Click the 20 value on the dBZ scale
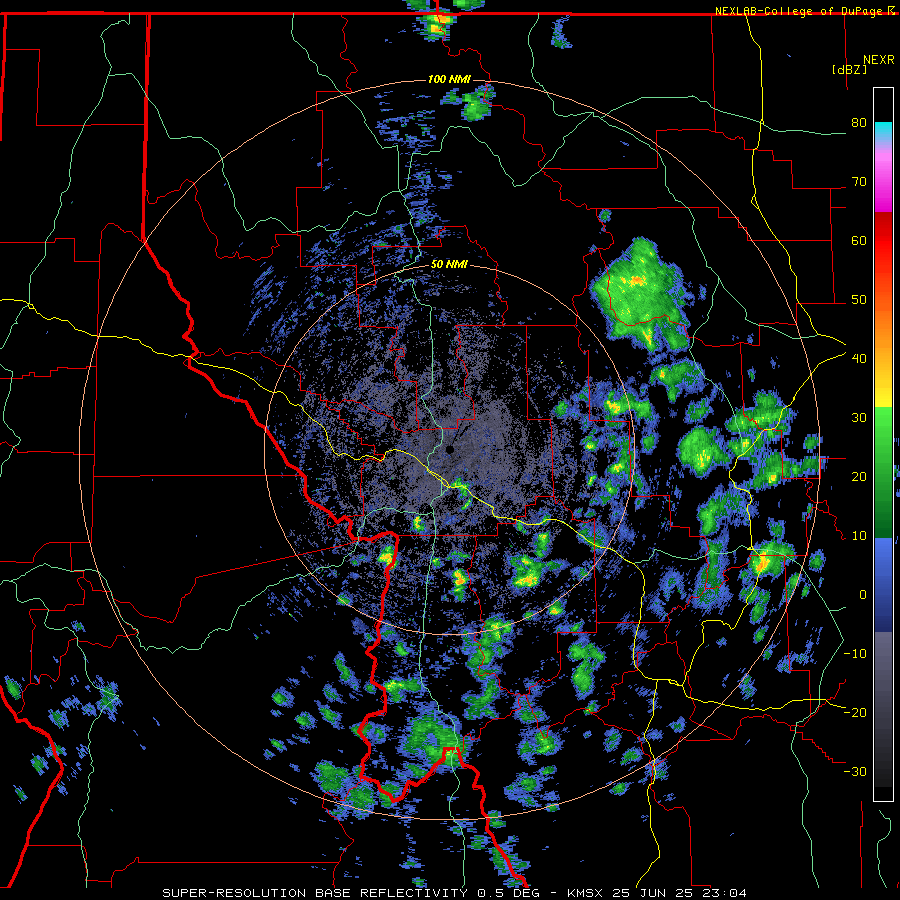 [859, 476]
